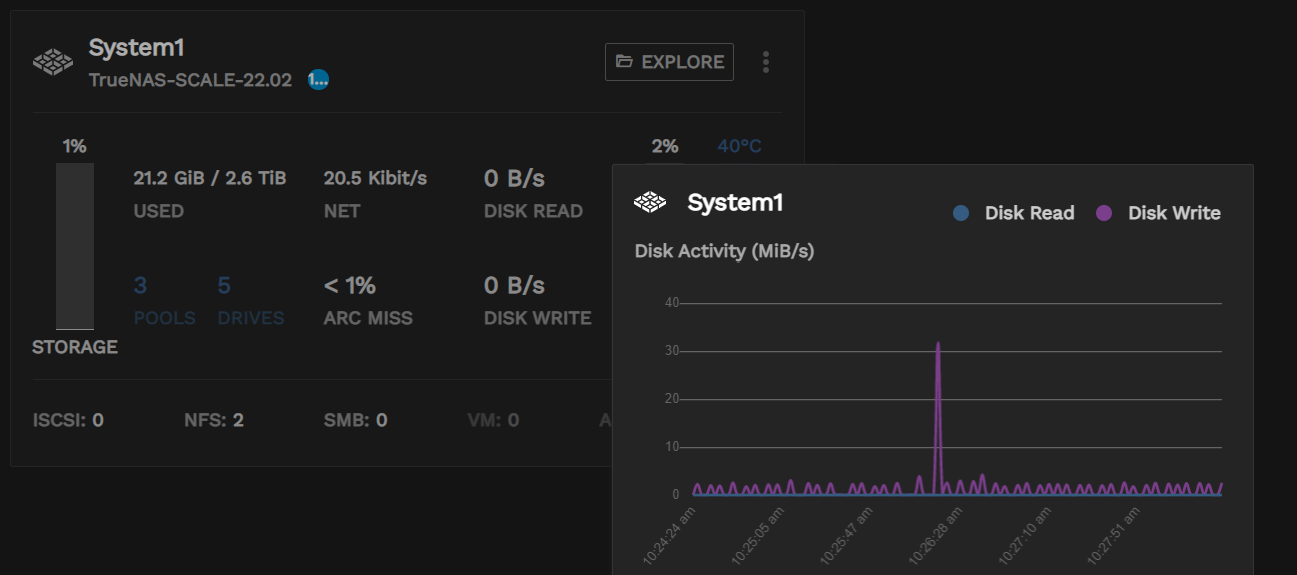The image size is (1297, 575).
Task: Click the NFS: 2 share count
Action: [x=214, y=420]
